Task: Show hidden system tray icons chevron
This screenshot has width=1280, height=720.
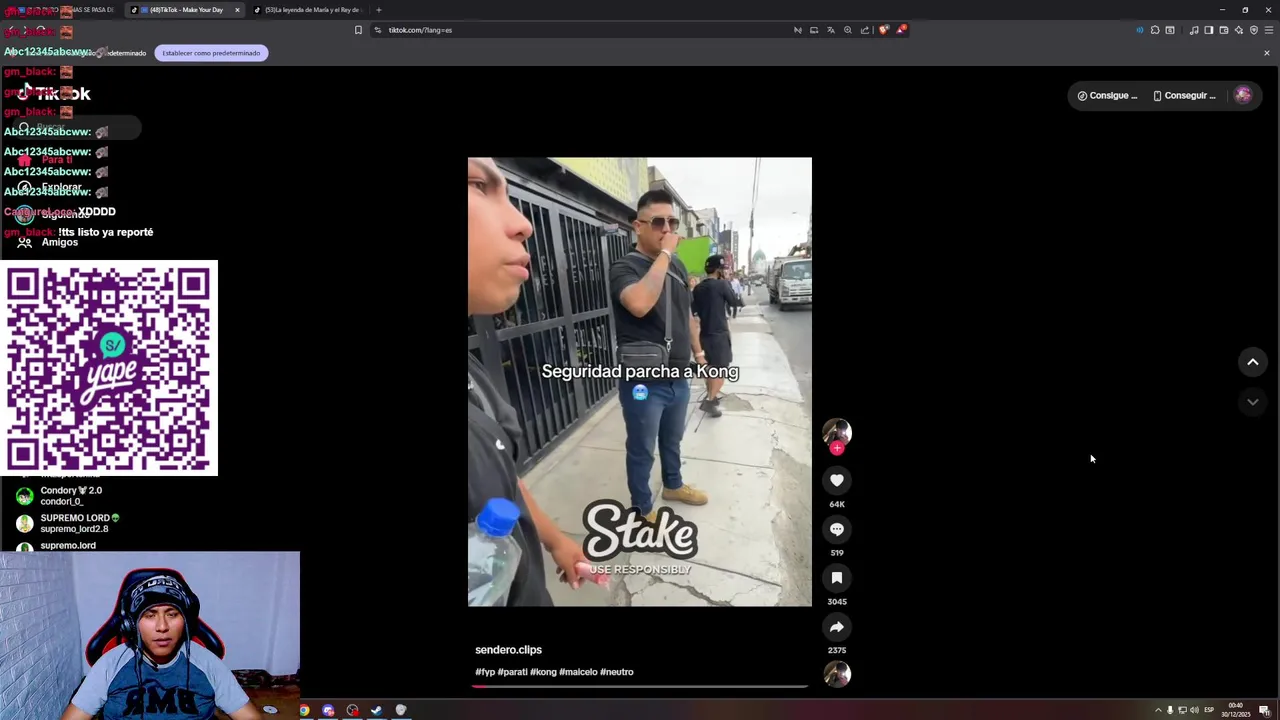Action: coord(1158,710)
